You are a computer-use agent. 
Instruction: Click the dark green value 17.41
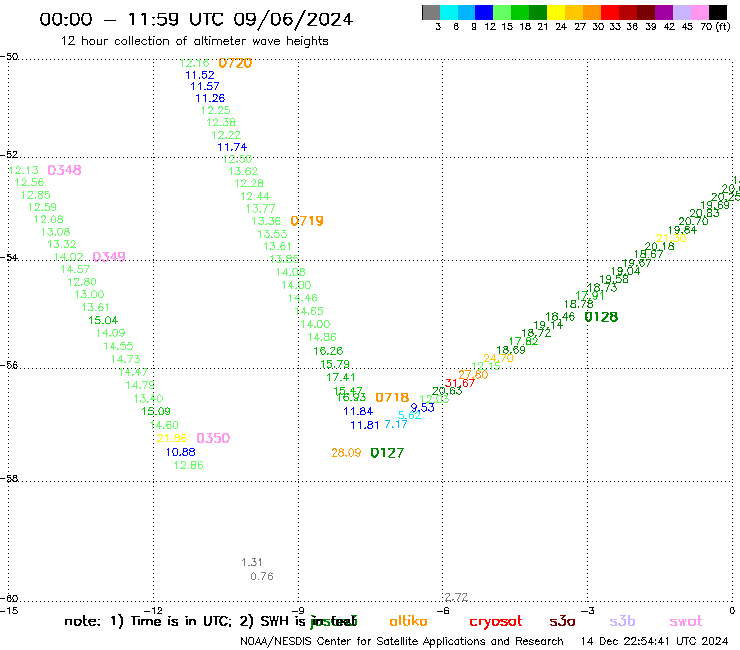tap(341, 377)
